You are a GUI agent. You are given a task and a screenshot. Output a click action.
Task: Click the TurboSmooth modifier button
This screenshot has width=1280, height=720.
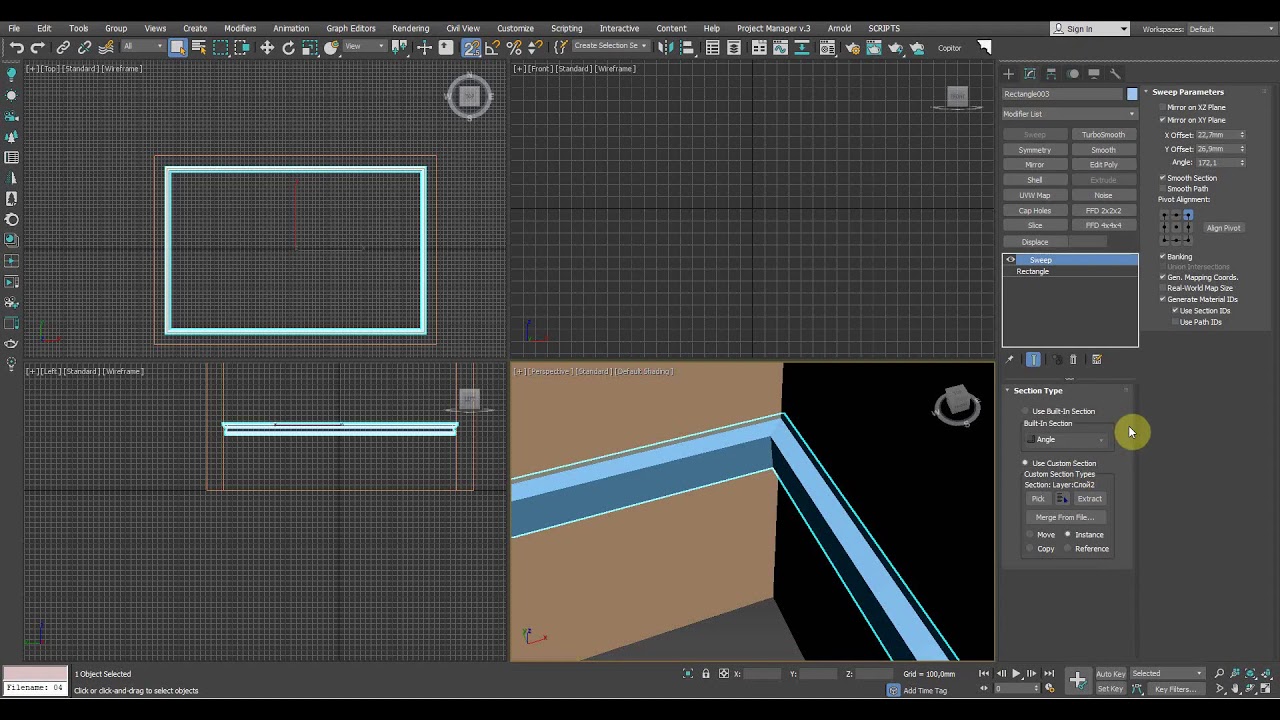pyautogui.click(x=1103, y=135)
